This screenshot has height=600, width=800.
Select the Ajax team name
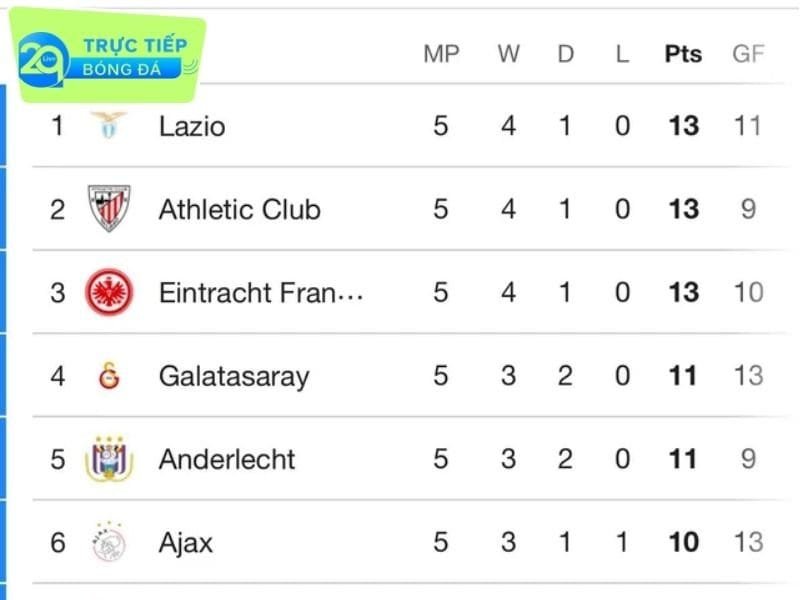point(186,543)
